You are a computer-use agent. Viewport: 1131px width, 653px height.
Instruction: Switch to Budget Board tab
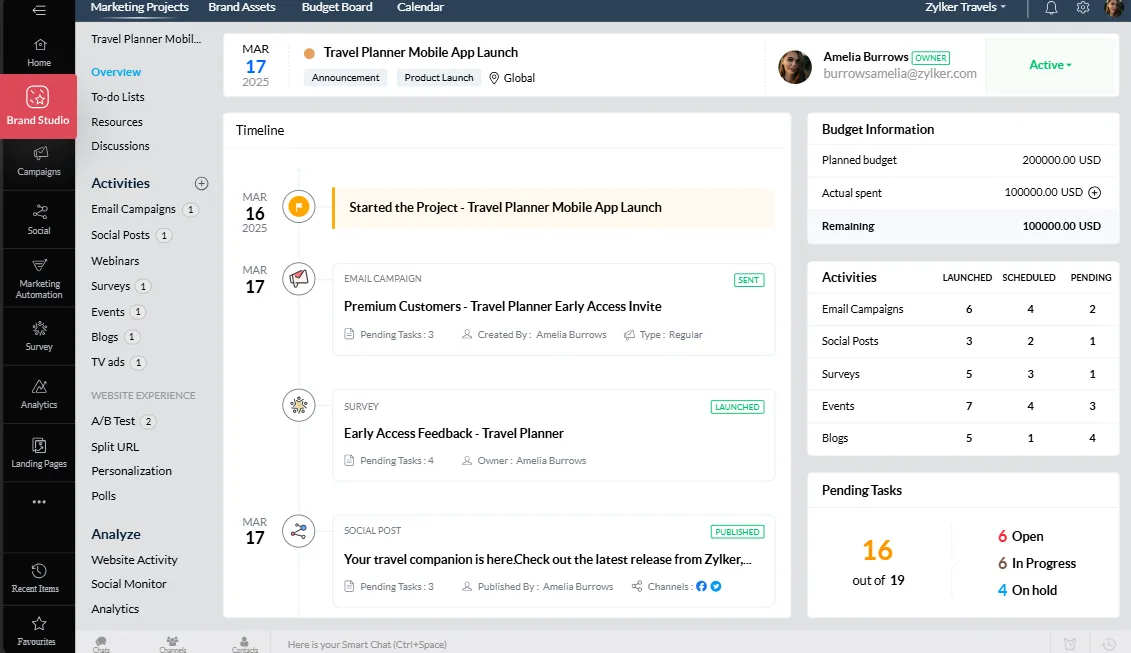point(337,7)
